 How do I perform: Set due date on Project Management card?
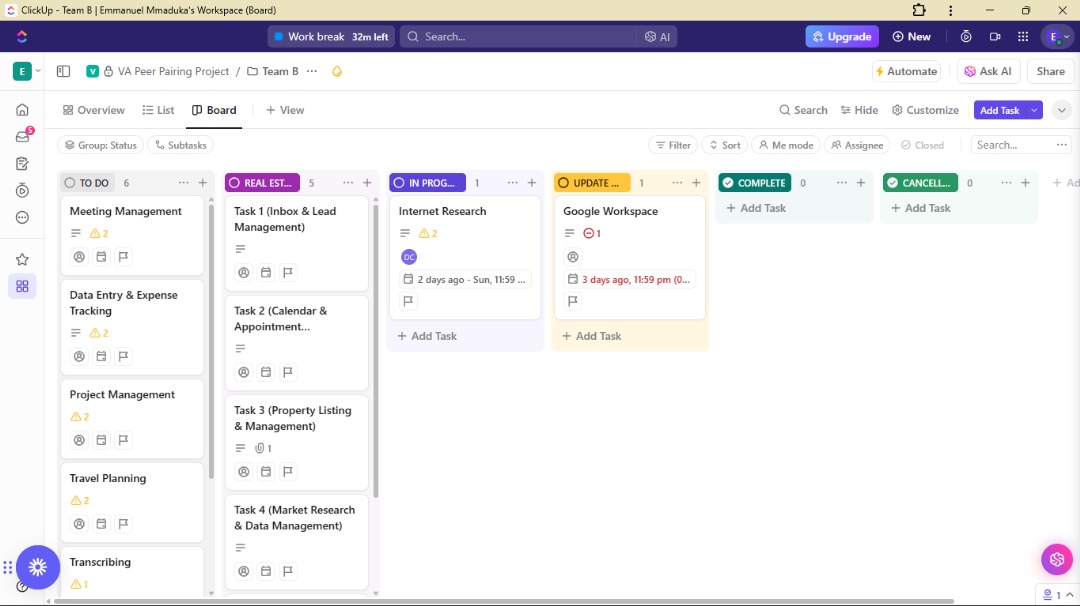[101, 440]
